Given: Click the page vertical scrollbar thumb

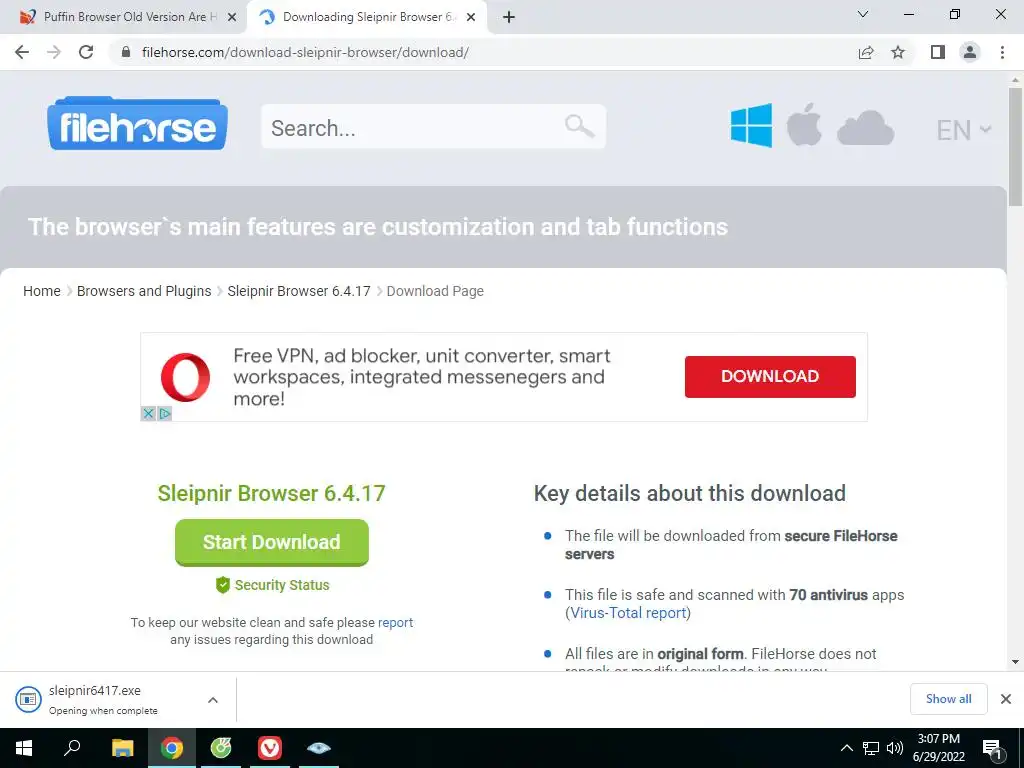Looking at the screenshot, I should pyautogui.click(x=1015, y=147).
